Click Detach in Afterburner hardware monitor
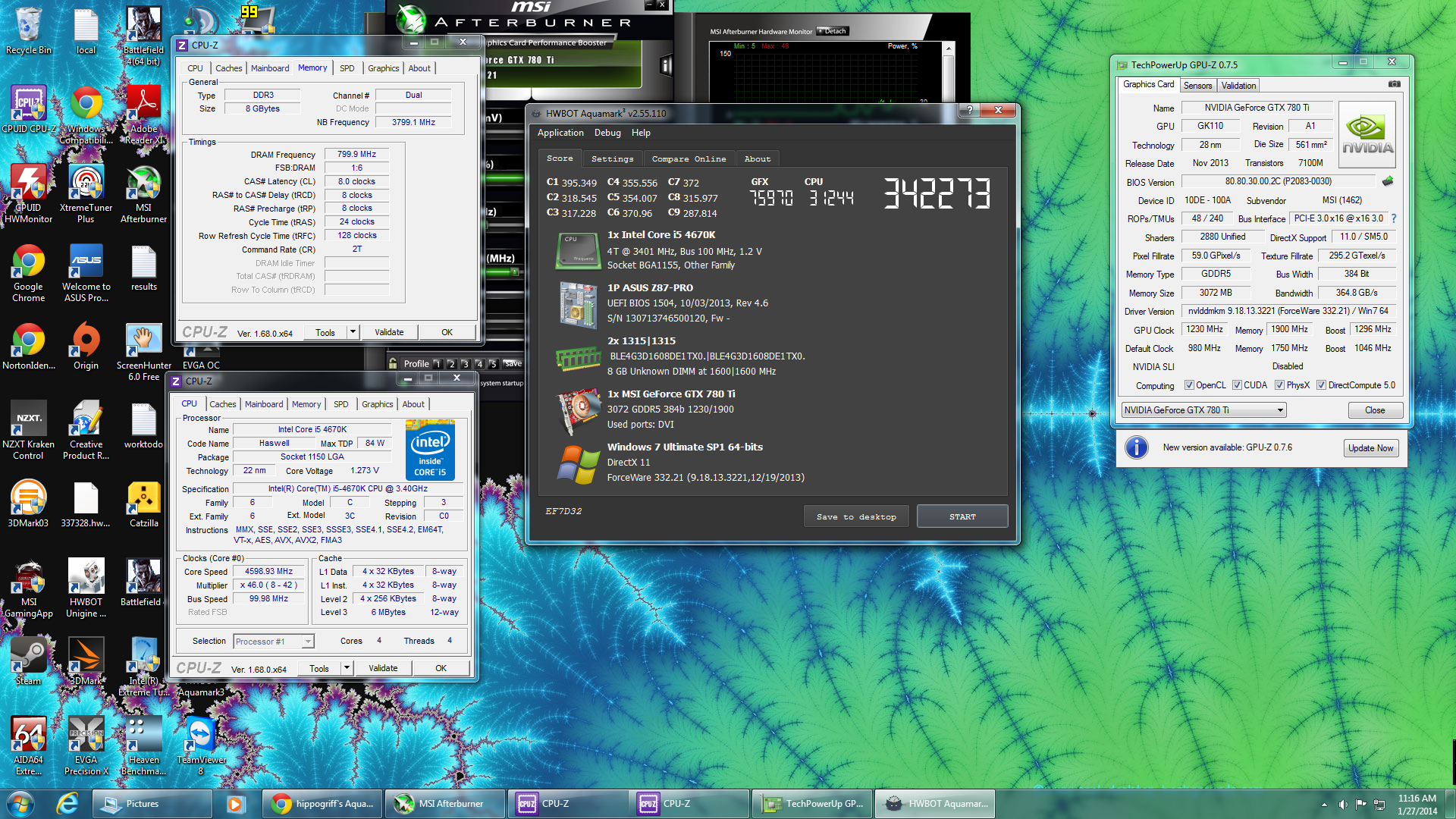 pyautogui.click(x=833, y=31)
